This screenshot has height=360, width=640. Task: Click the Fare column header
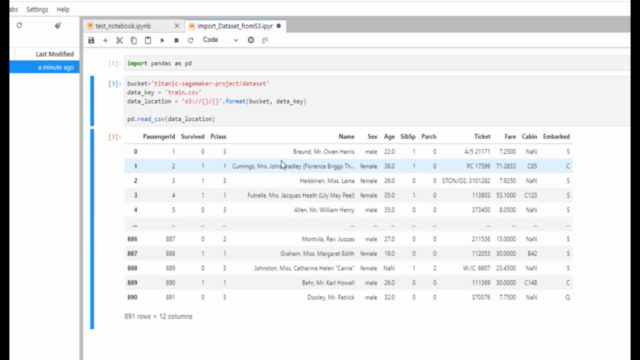coord(510,137)
